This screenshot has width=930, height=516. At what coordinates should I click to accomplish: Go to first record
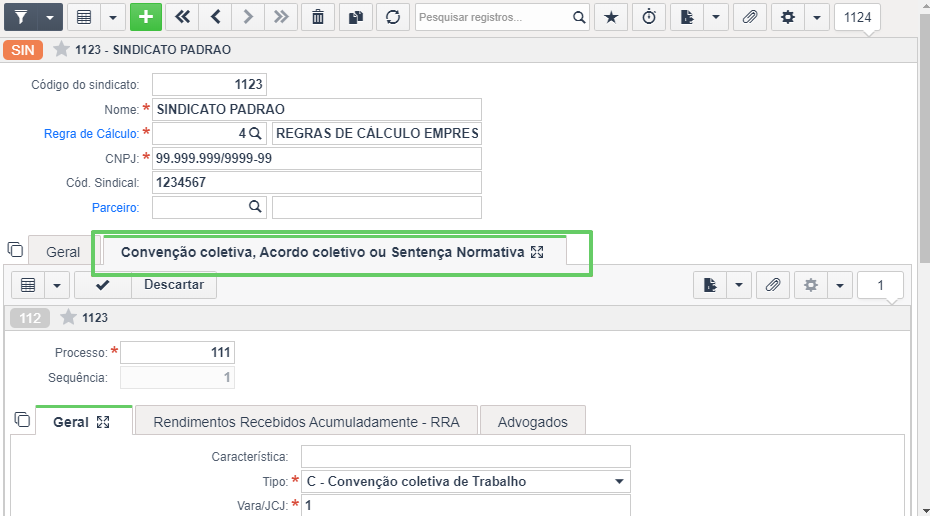pyautogui.click(x=182, y=17)
